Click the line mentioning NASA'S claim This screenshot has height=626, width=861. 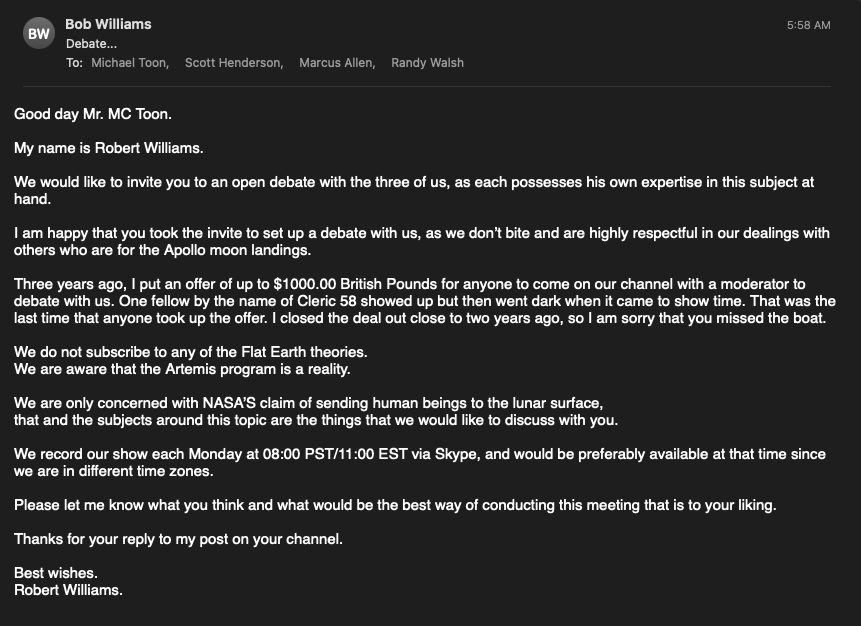(309, 403)
